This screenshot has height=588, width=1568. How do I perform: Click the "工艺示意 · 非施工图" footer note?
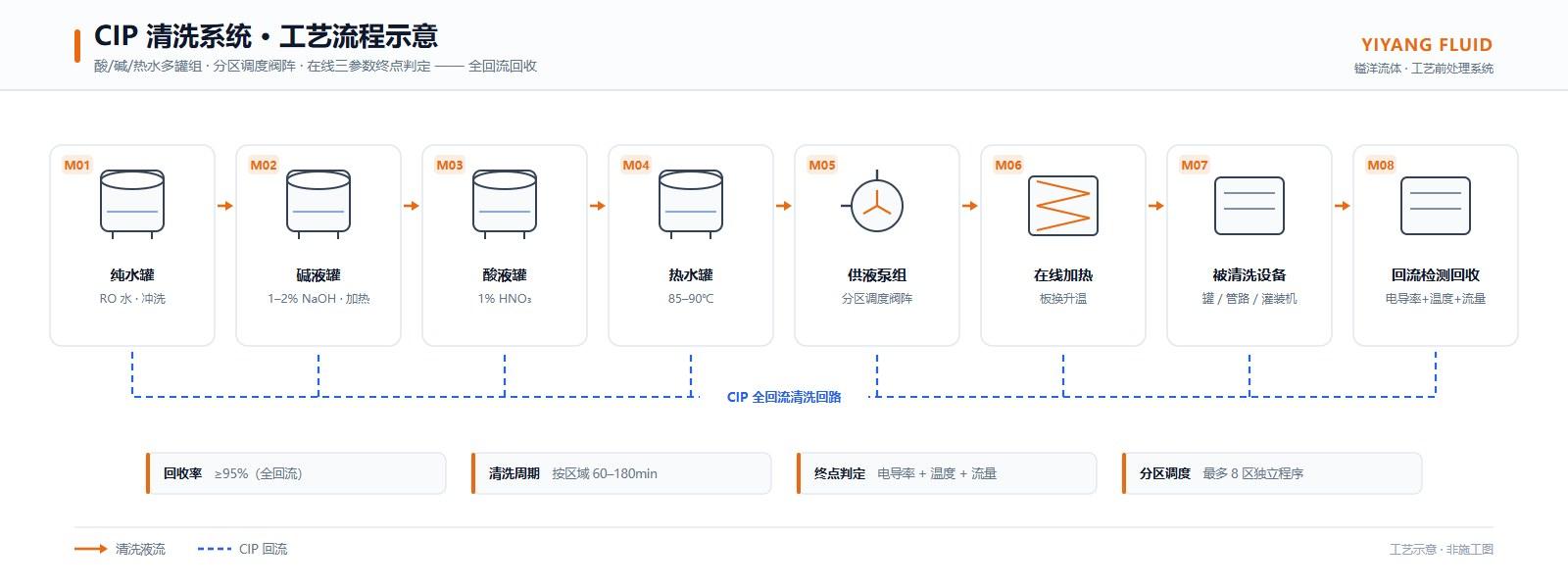click(x=1442, y=550)
